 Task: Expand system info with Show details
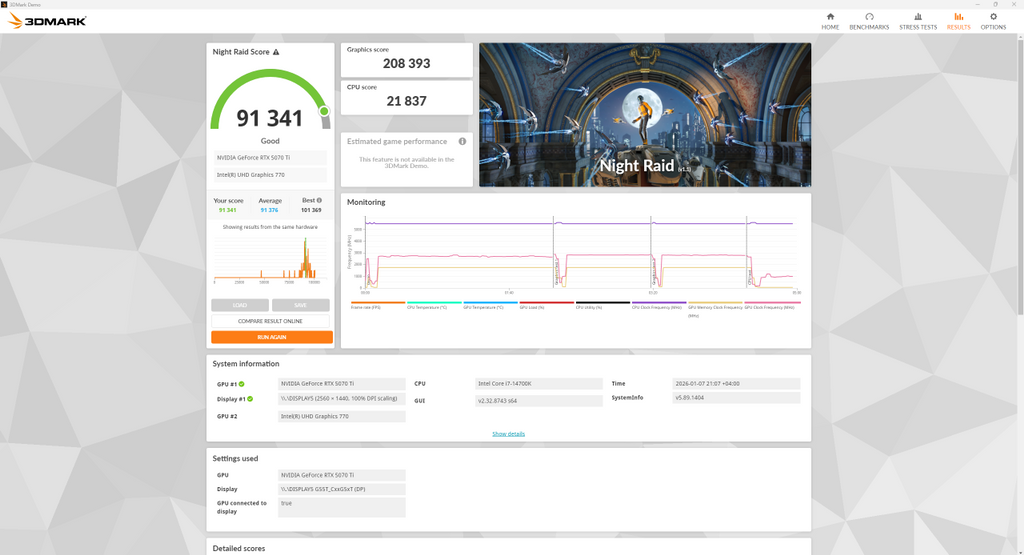(508, 434)
